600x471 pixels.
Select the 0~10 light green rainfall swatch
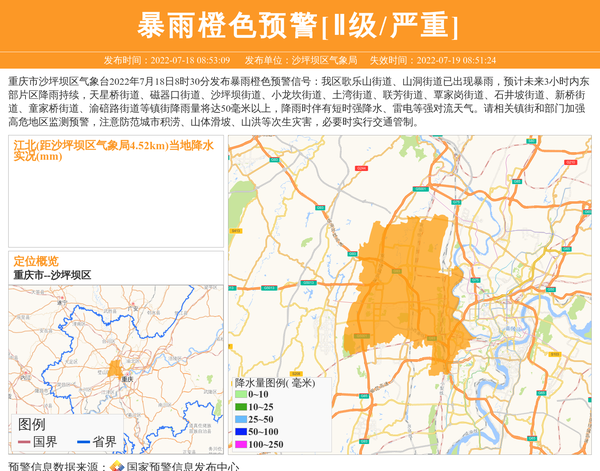tap(240, 395)
